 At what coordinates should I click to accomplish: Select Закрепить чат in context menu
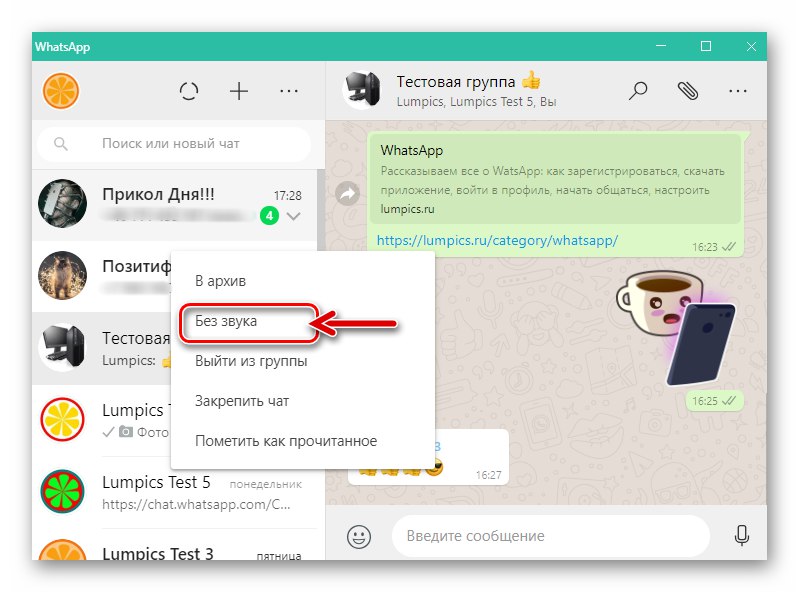pos(242,401)
